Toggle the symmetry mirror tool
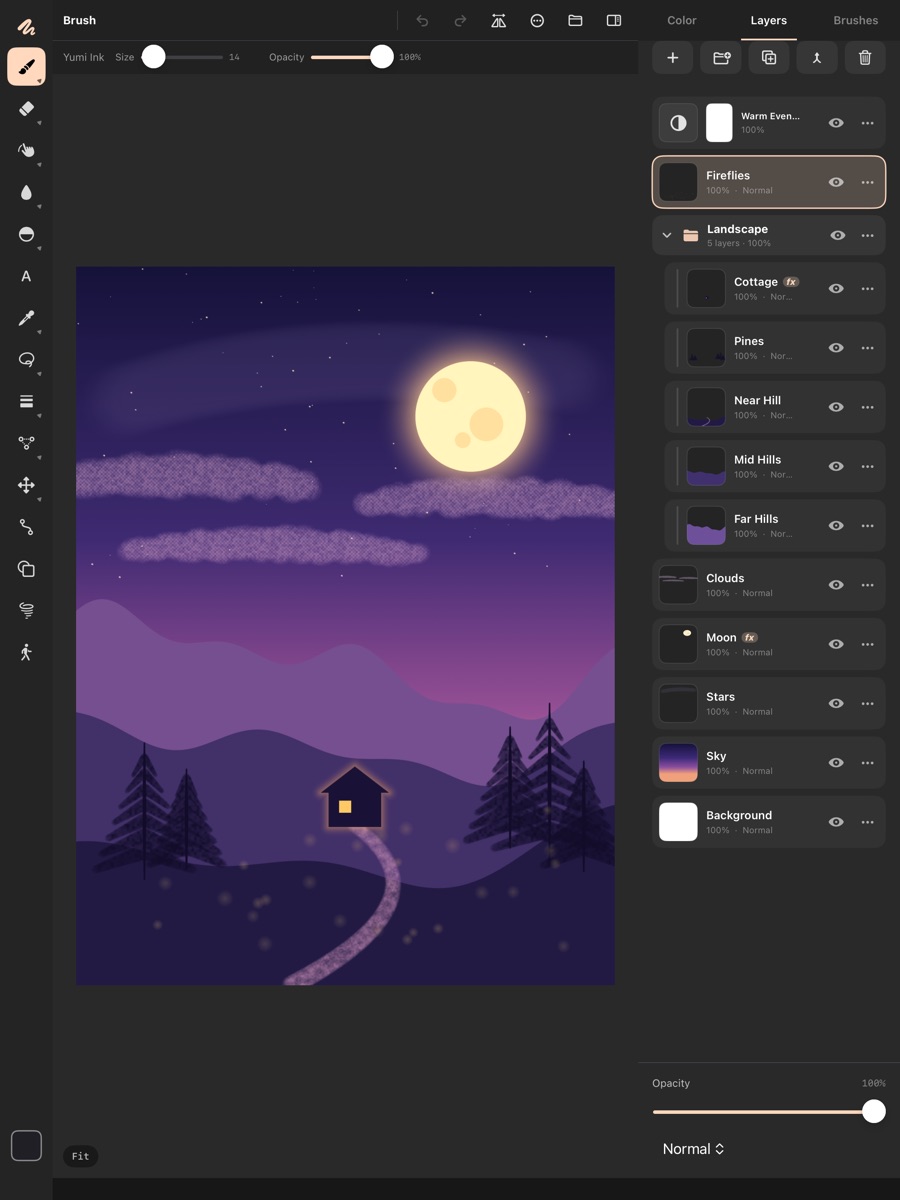The width and height of the screenshot is (900, 1200). pos(498,20)
